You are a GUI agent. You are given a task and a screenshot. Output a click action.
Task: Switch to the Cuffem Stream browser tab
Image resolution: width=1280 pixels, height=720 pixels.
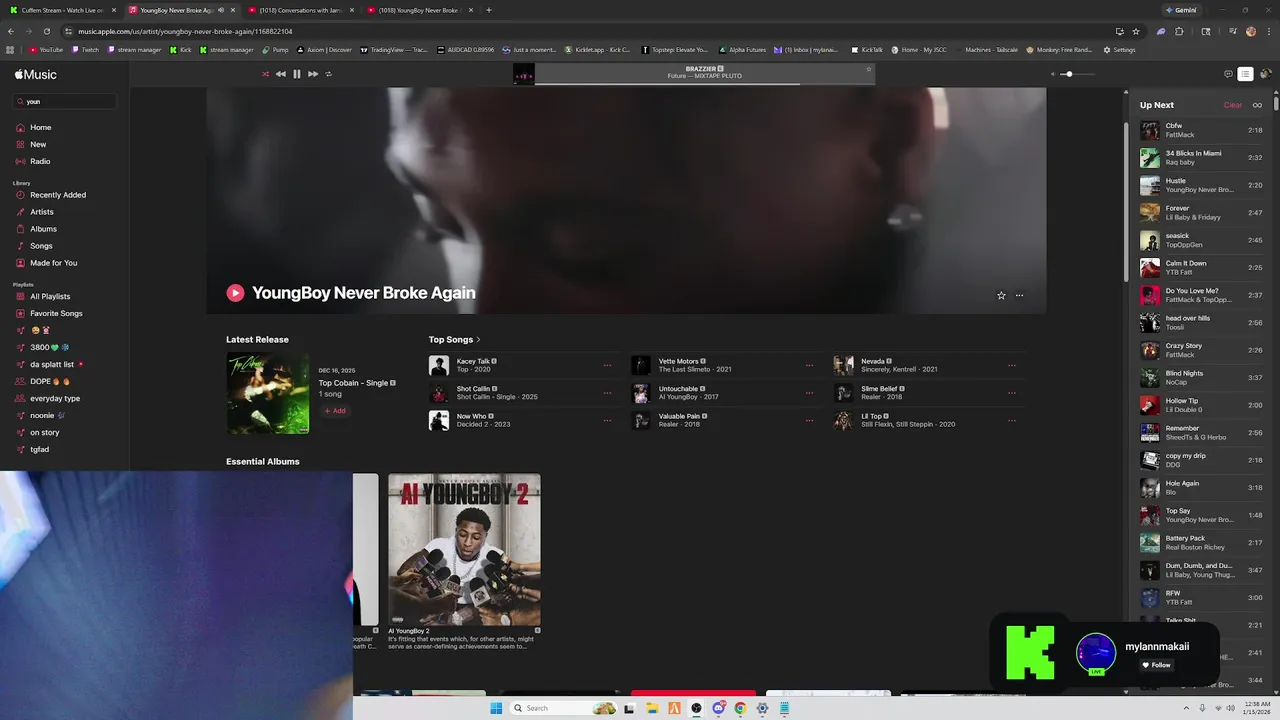(x=64, y=10)
